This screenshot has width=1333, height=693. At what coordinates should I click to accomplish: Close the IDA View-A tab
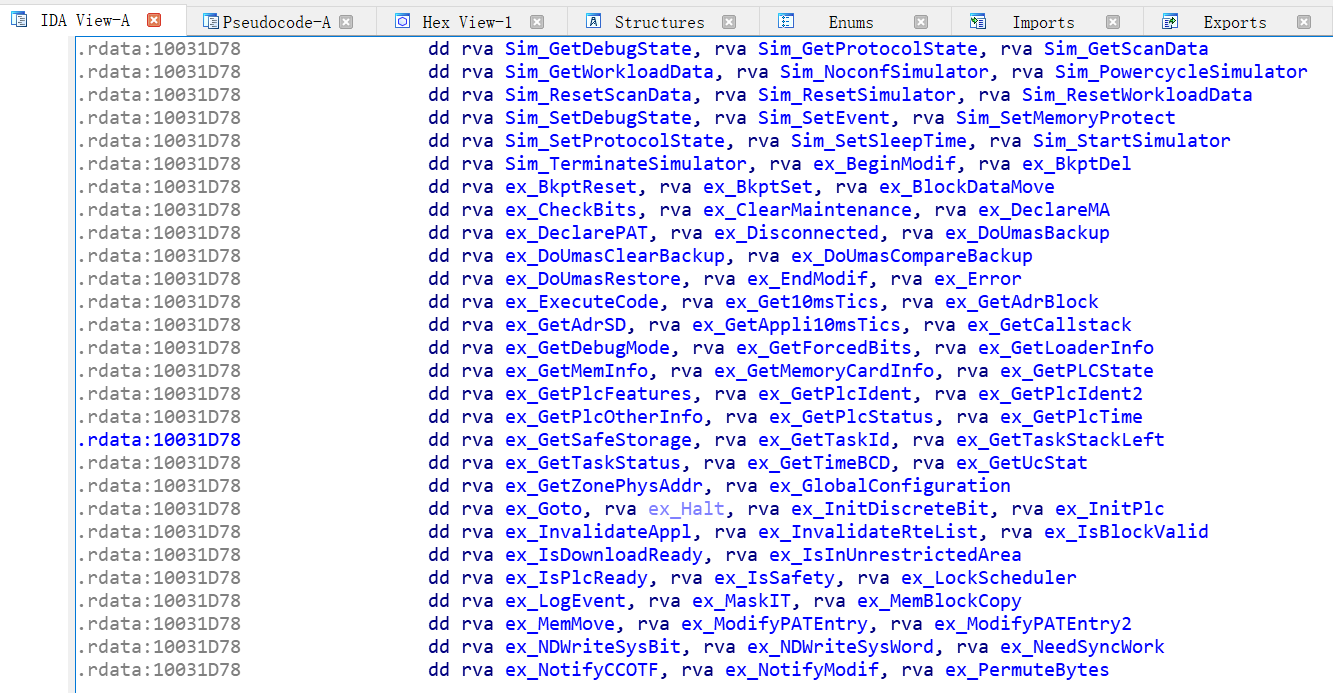(x=153, y=20)
